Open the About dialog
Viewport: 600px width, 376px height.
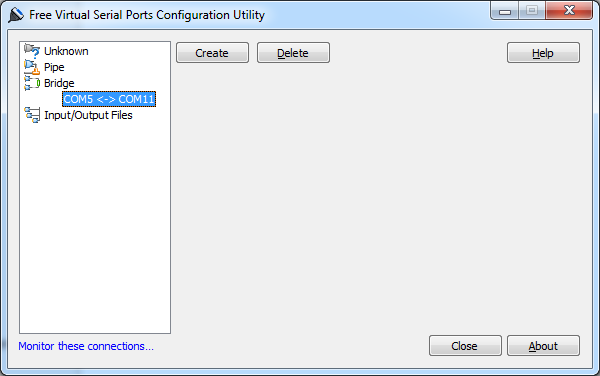coord(543,346)
